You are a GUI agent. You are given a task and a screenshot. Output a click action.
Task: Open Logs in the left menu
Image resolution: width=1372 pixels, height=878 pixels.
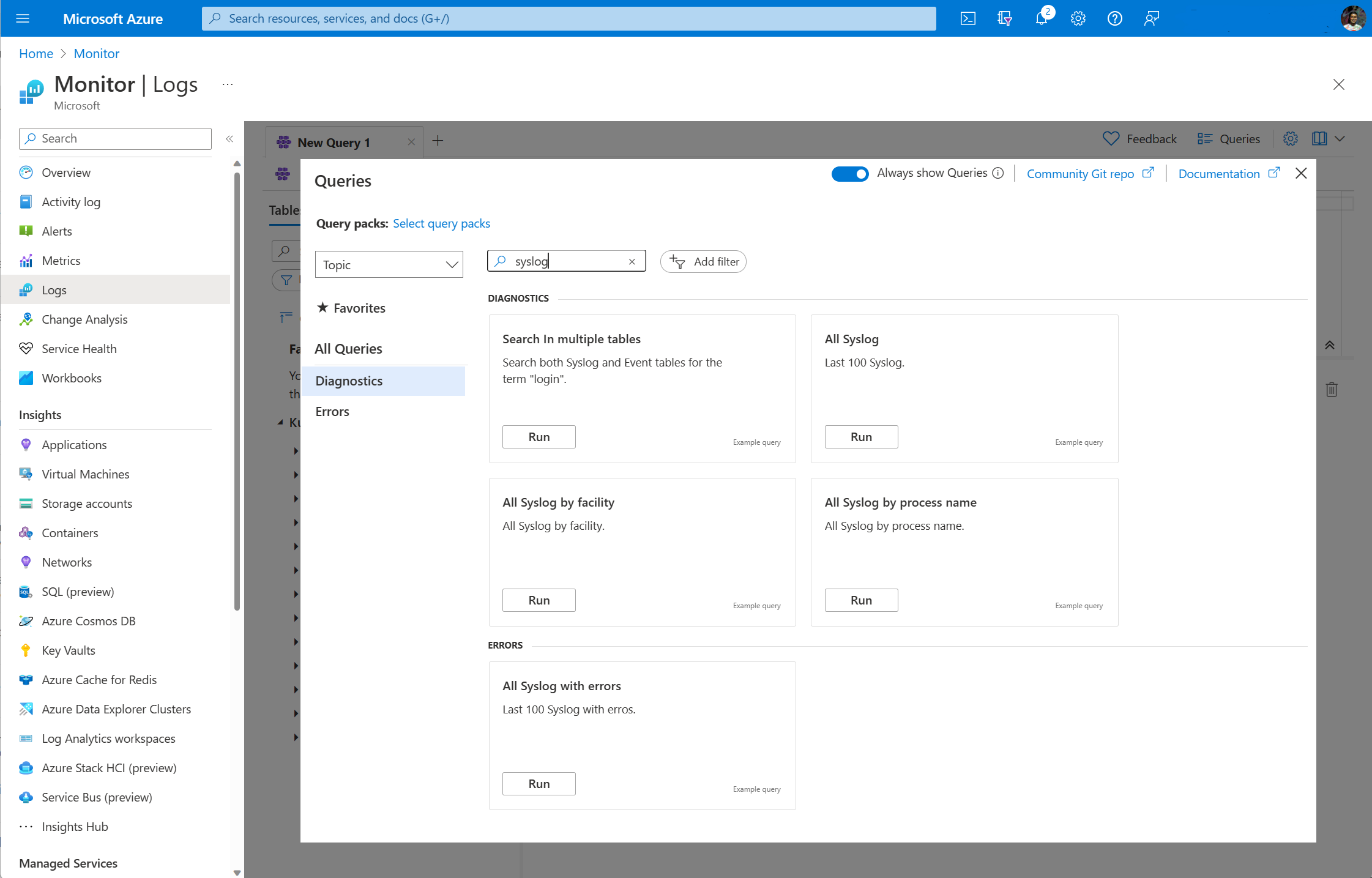point(116,290)
